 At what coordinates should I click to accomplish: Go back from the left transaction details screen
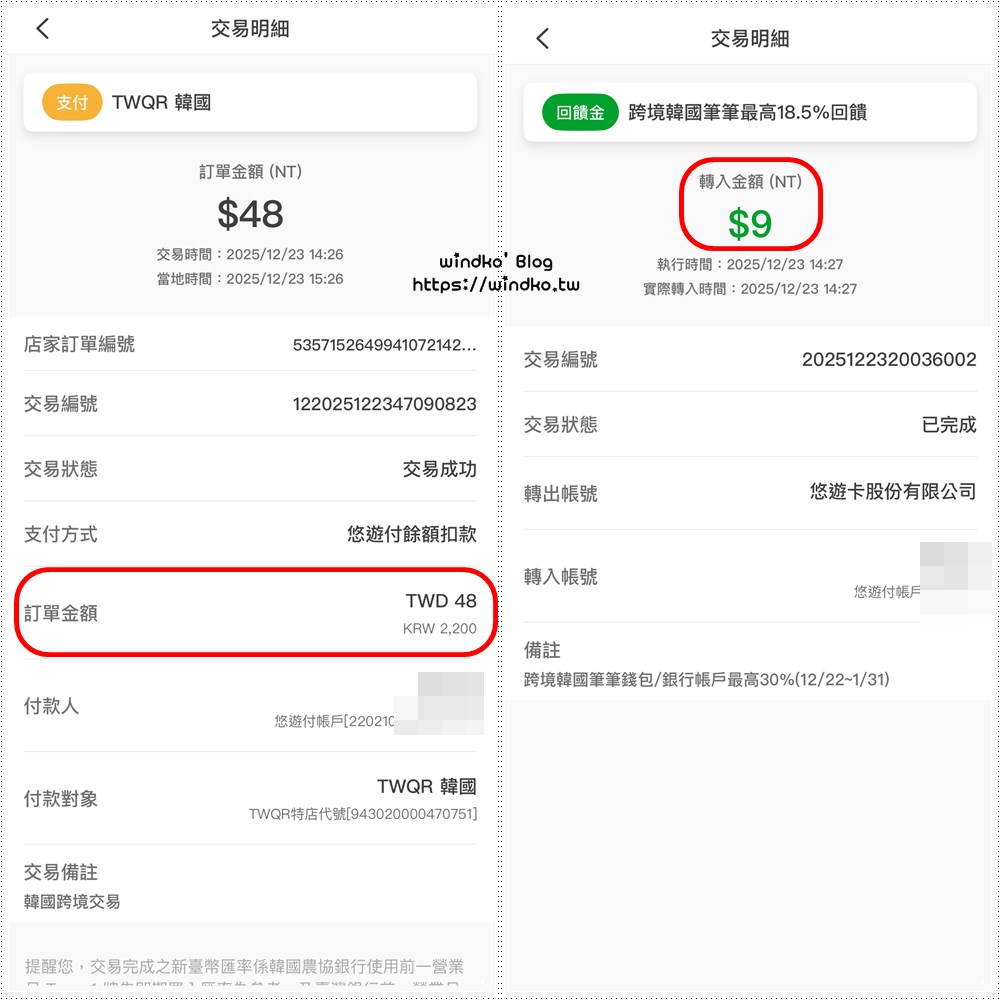pos(43,29)
